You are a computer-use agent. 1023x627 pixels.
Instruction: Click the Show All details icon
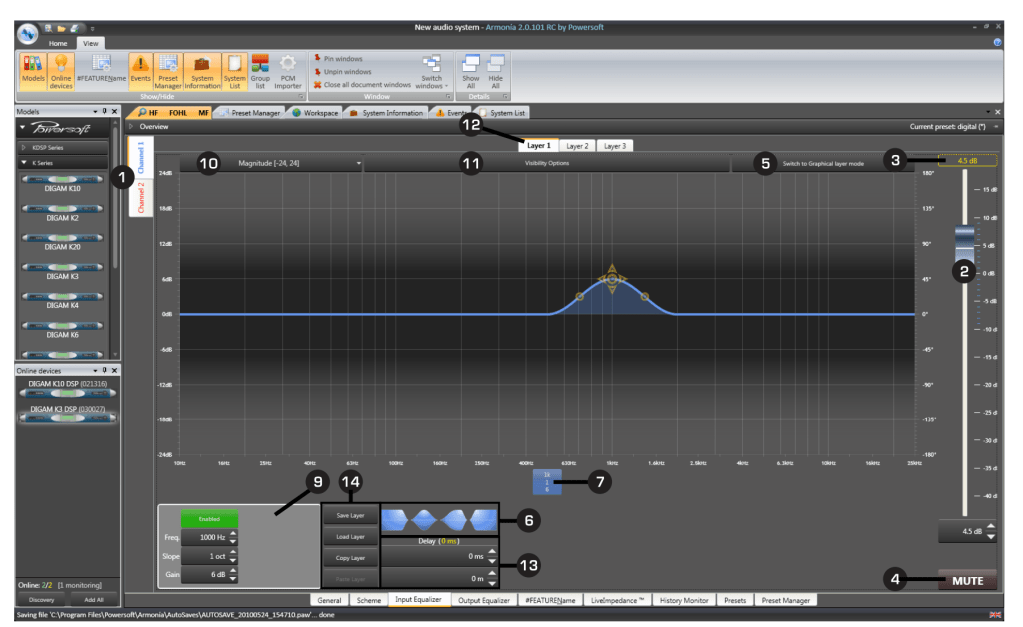click(471, 73)
